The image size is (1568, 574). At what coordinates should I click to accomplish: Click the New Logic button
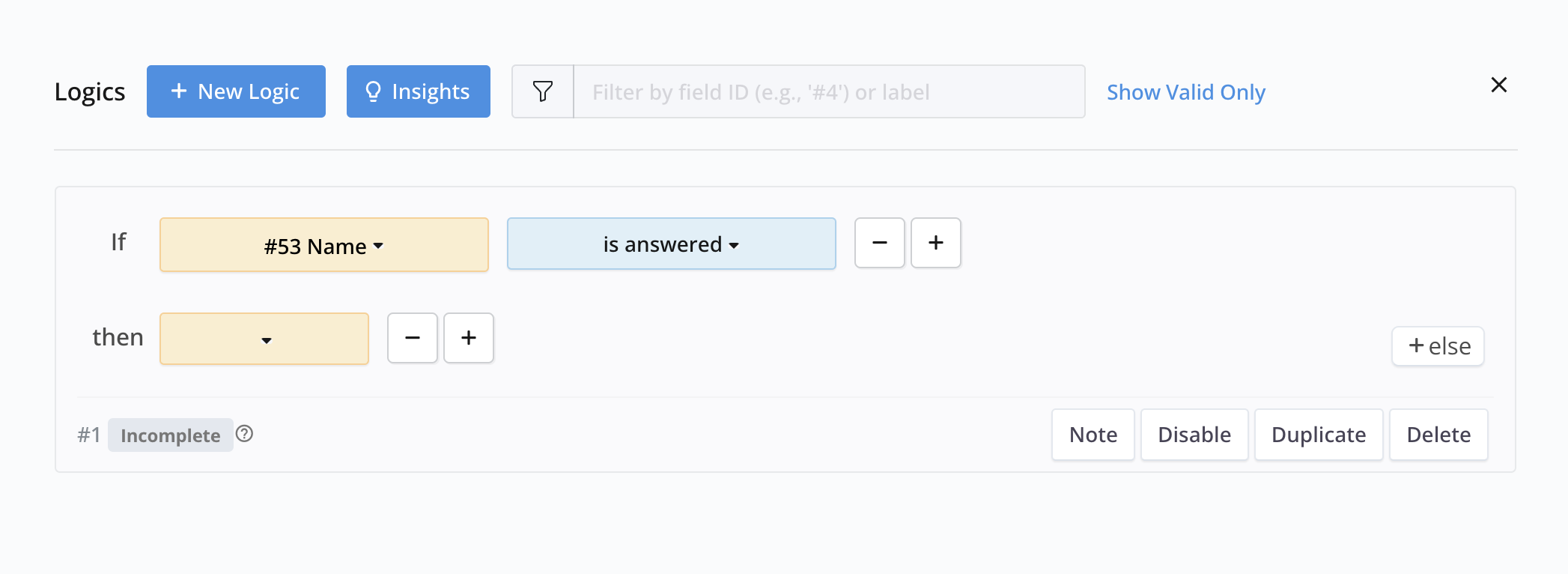236,91
